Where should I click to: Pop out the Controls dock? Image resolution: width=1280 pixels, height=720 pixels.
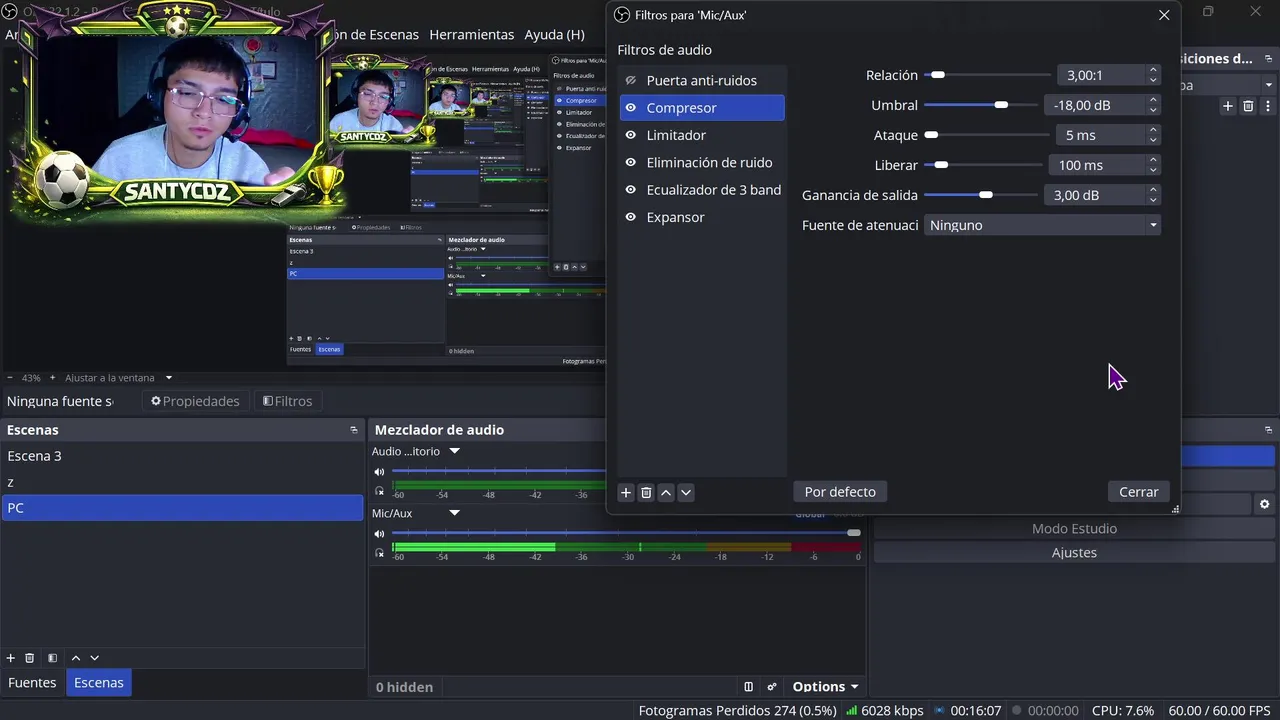pyautogui.click(x=1268, y=430)
